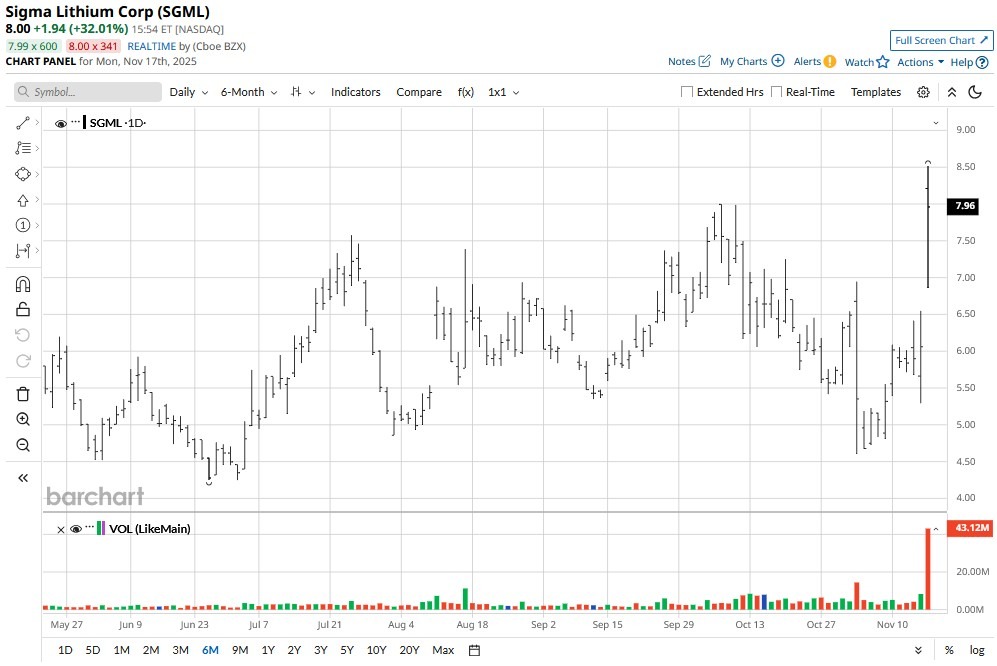The image size is (997, 666).
Task: Open the Actions dropdown
Action: click(920, 62)
